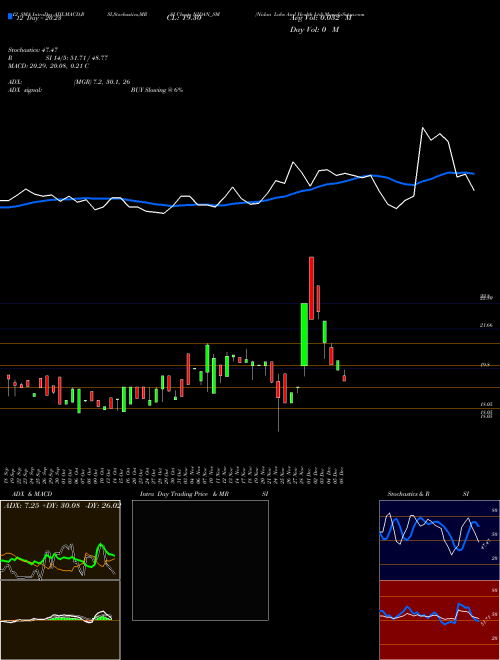Click the spike on the white price line
The width and height of the screenshot is (500, 660).
tap(423, 128)
